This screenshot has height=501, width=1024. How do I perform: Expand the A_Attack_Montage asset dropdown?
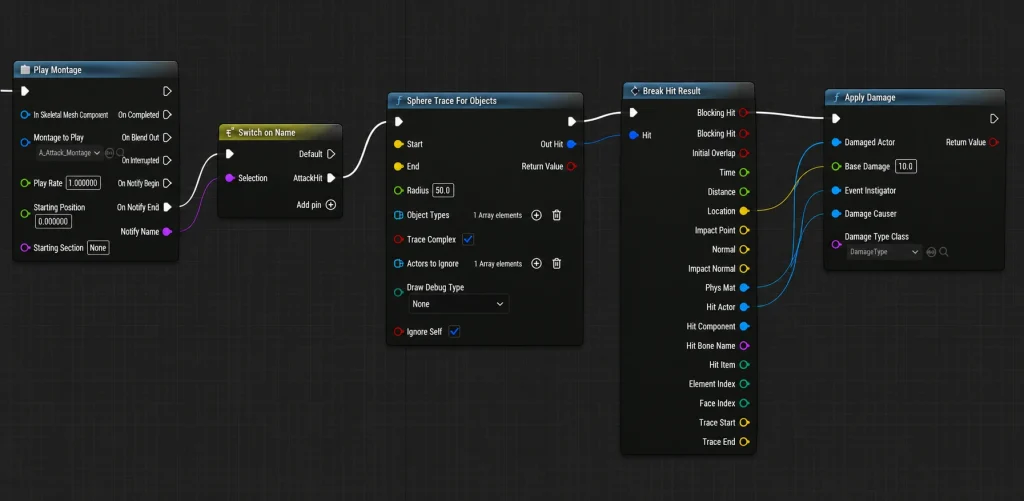[70, 152]
